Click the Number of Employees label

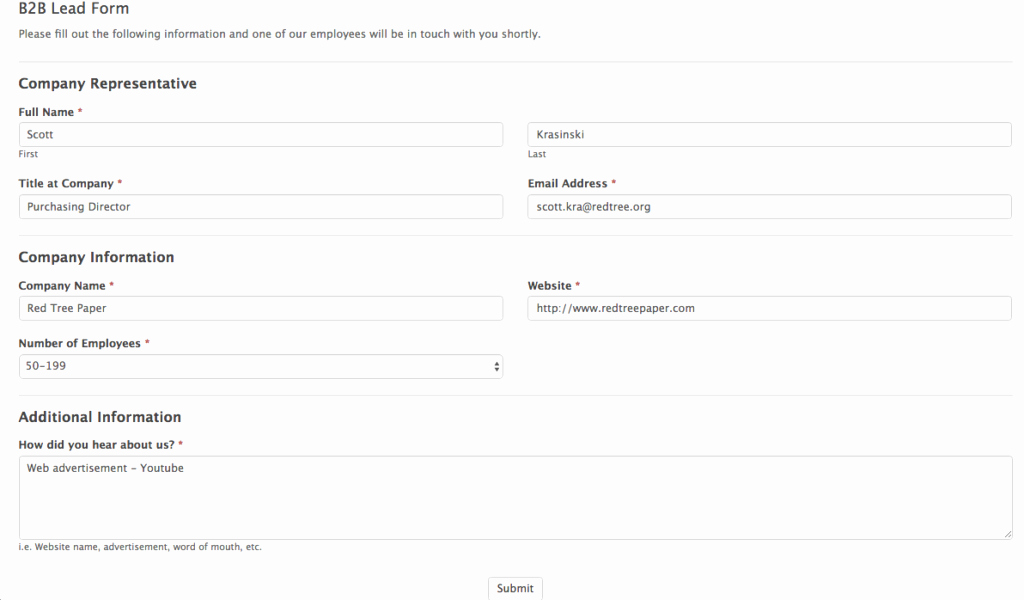[x=79, y=343]
